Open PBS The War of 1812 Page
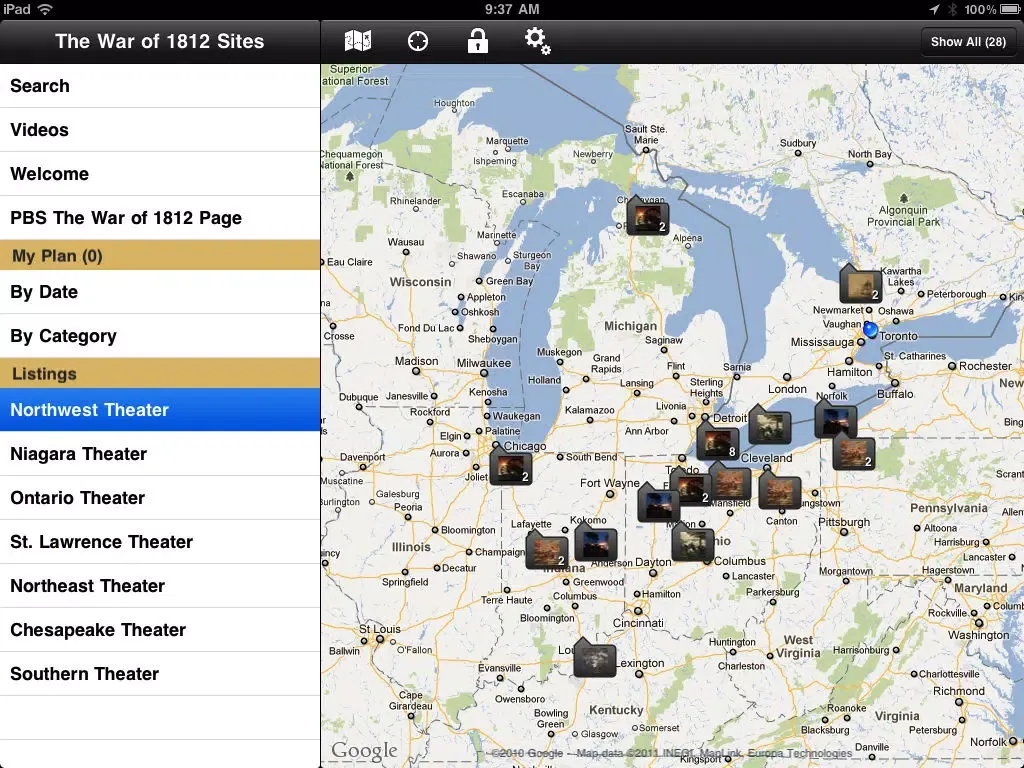Screen dimensions: 1024x768 point(160,217)
